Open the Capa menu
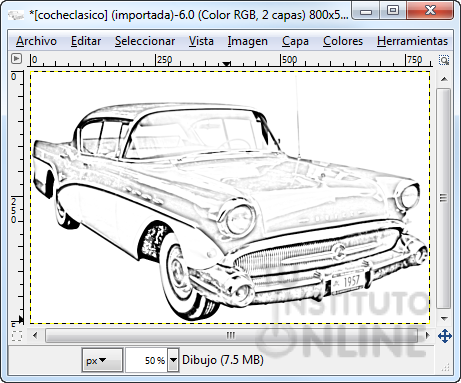This screenshot has width=461, height=383. (295, 41)
